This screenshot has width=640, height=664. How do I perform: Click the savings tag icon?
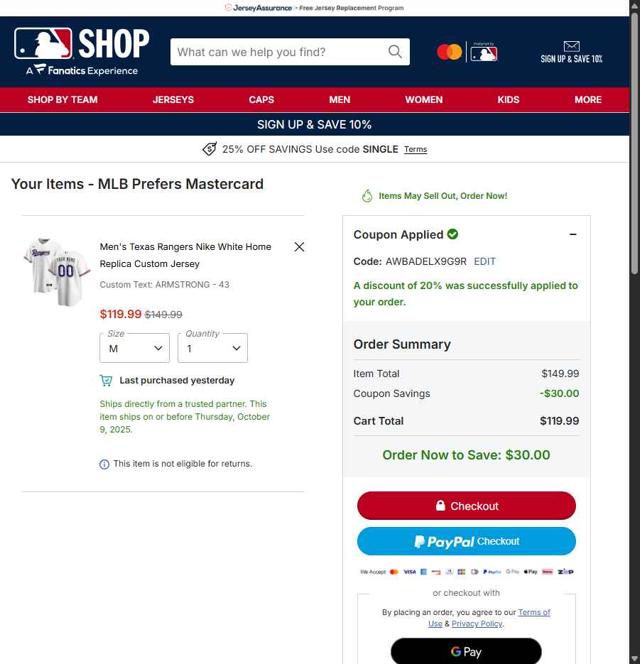(x=210, y=149)
